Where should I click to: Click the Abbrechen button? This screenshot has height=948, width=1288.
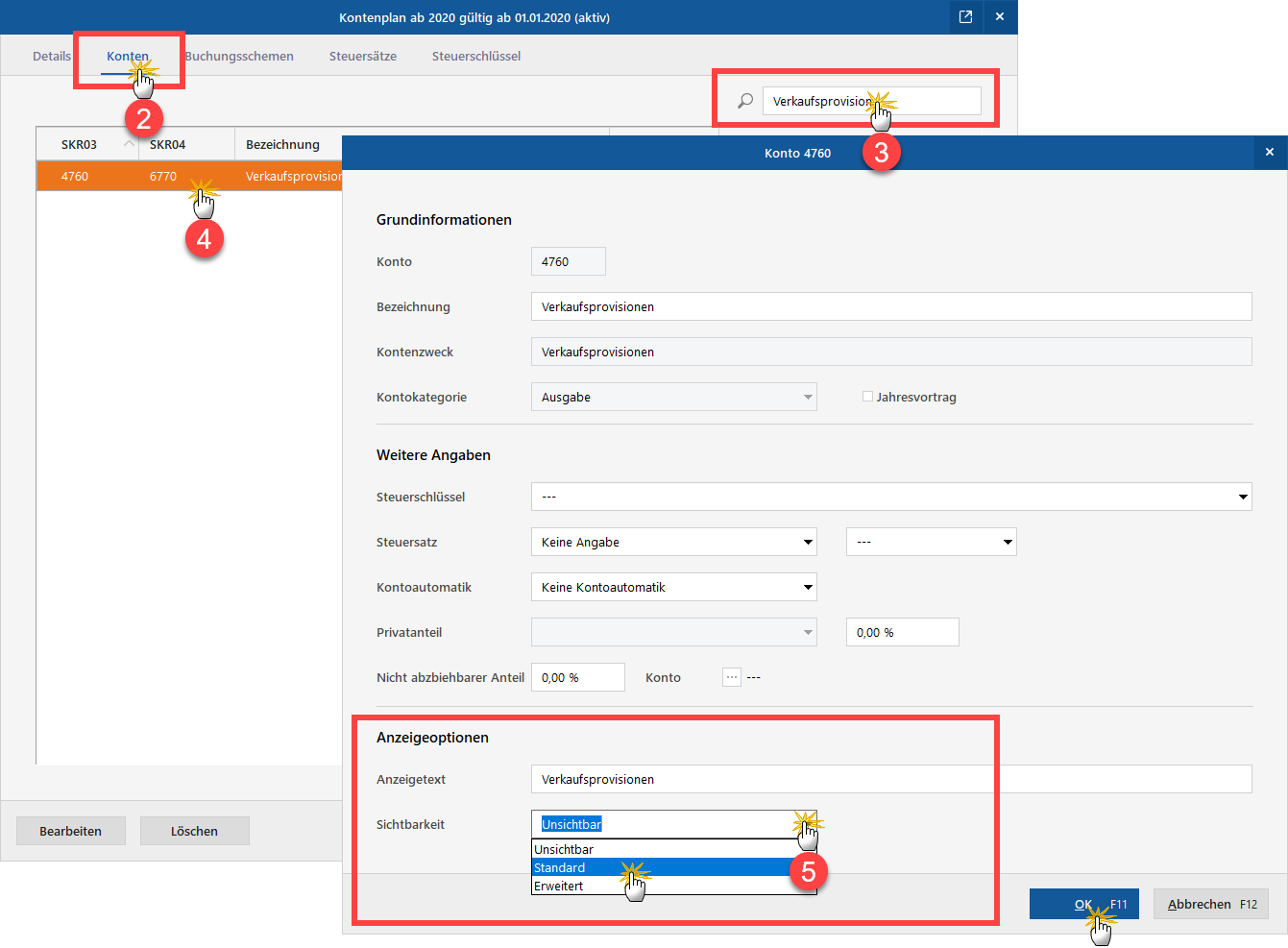pos(1211,904)
